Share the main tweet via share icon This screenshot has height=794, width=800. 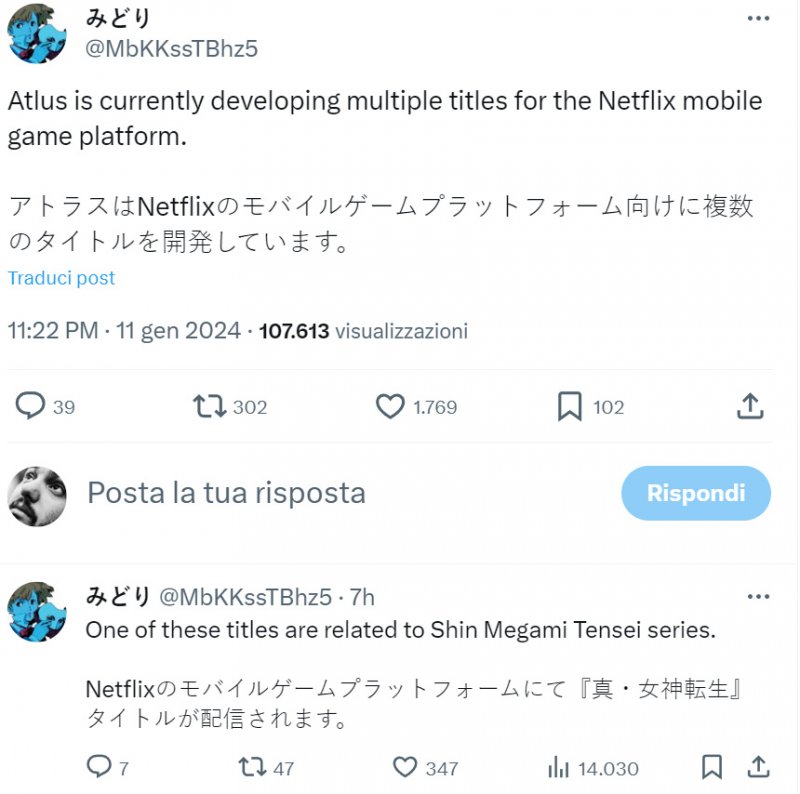[750, 406]
